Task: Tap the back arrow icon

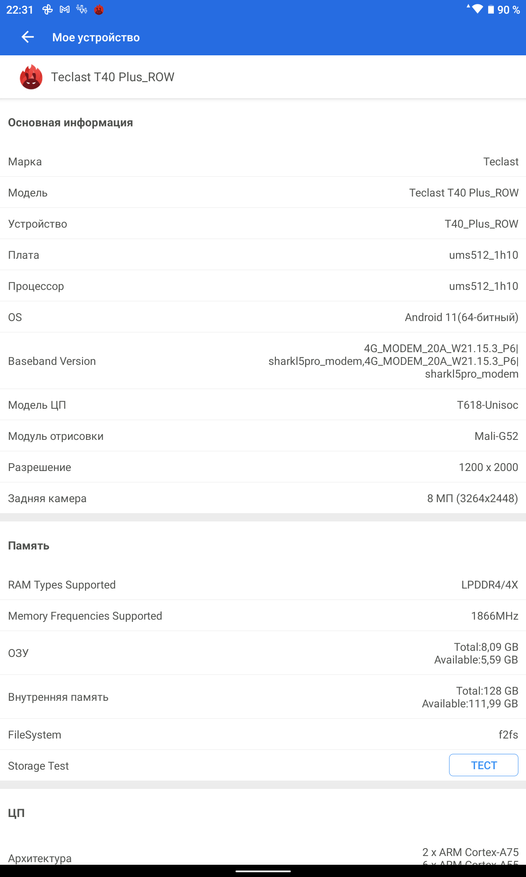Action: coord(27,37)
